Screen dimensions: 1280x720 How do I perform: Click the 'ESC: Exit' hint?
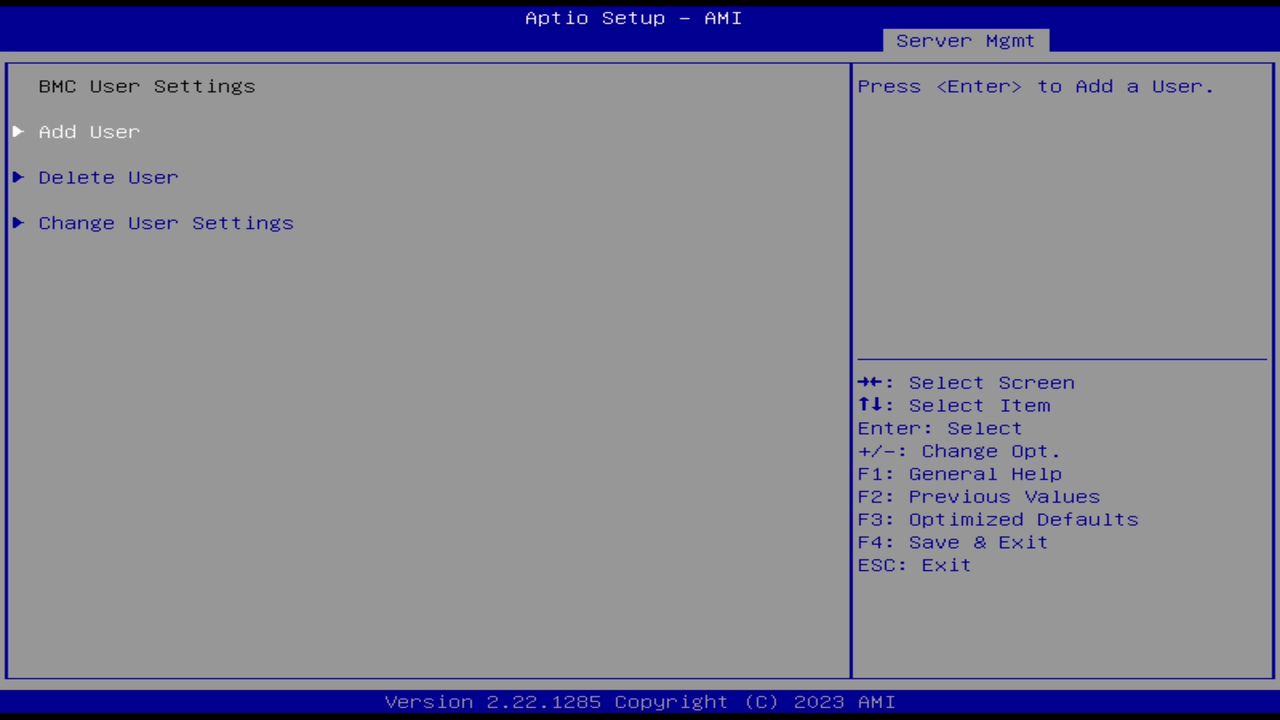[914, 566]
